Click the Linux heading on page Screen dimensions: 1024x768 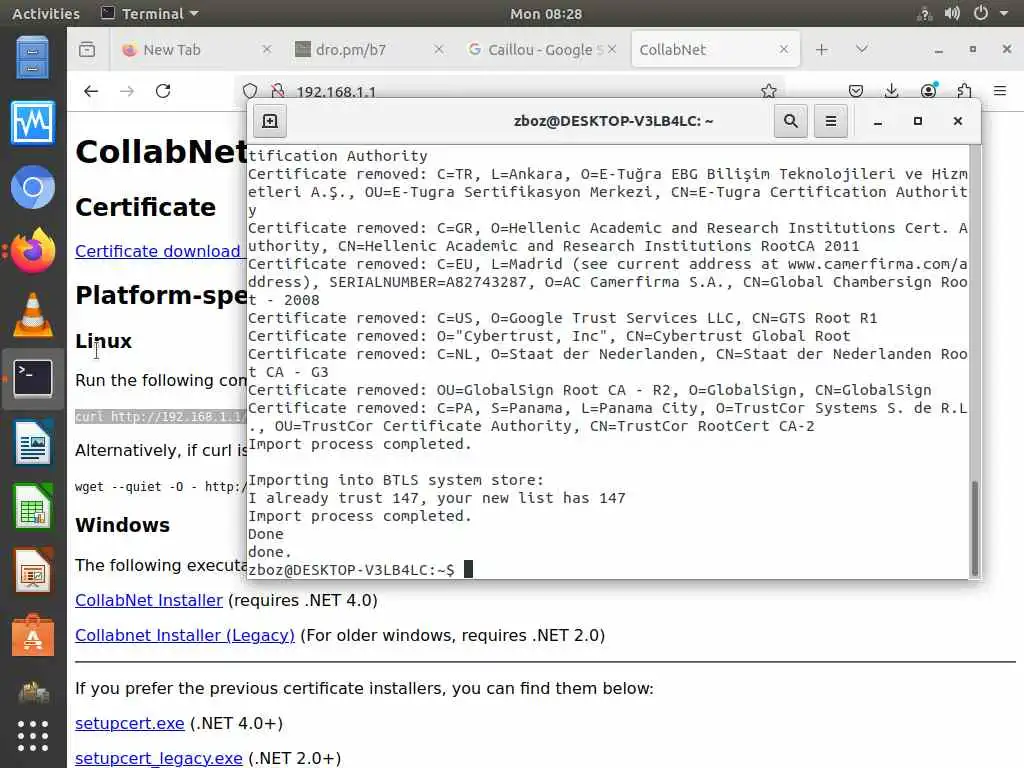click(x=103, y=341)
